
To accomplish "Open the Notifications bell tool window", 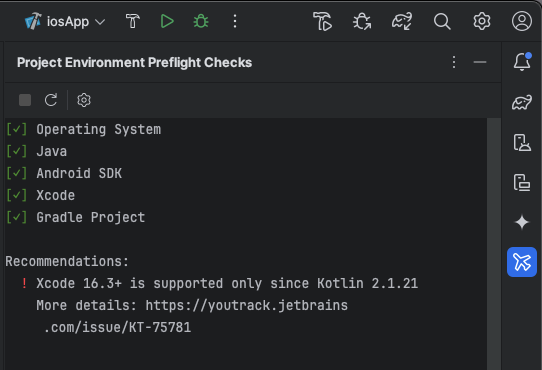I will [522, 62].
